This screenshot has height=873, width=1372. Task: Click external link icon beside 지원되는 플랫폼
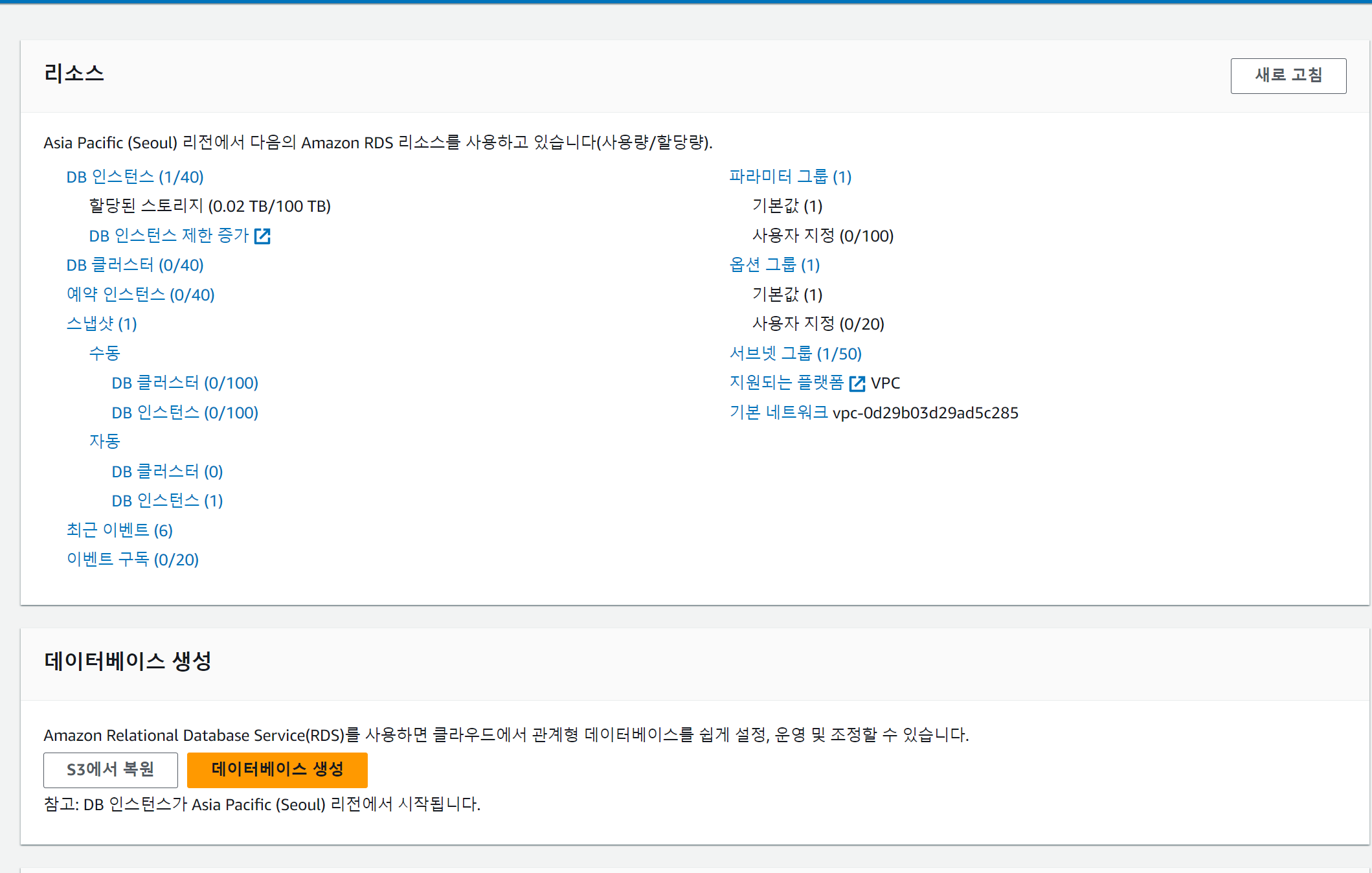pos(857,383)
